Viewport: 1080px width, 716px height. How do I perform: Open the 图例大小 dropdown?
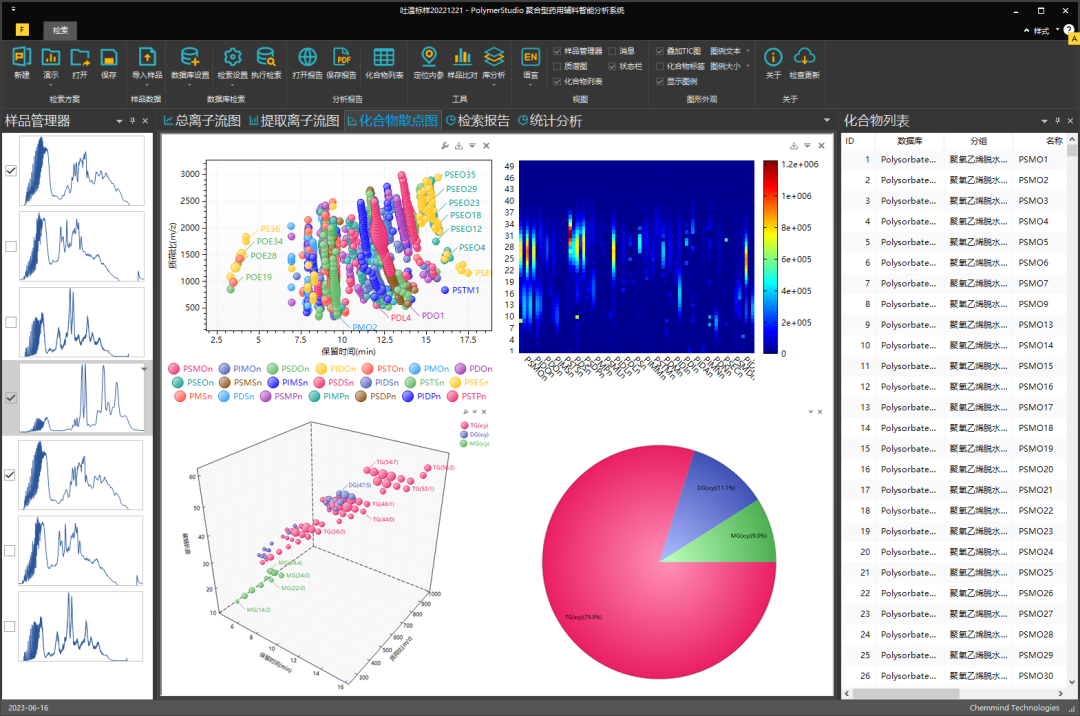(730, 66)
